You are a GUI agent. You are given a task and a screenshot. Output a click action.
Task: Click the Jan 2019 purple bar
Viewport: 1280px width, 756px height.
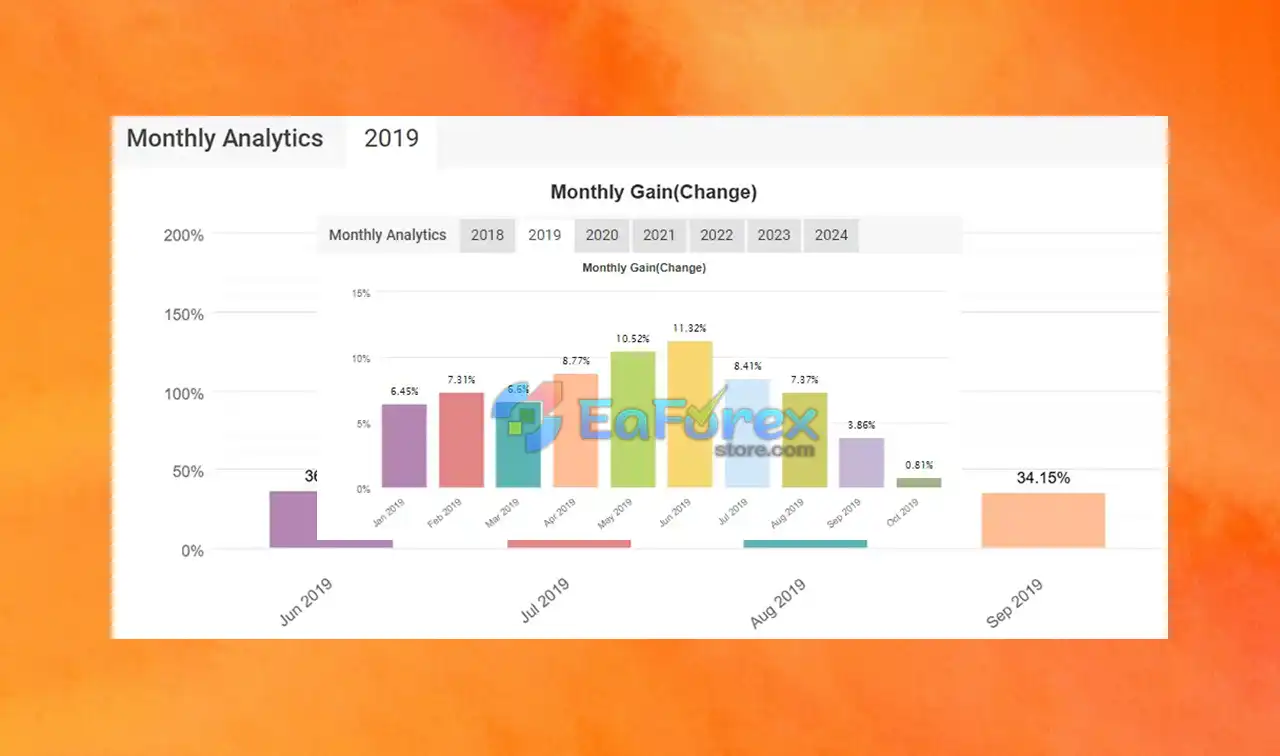point(404,446)
